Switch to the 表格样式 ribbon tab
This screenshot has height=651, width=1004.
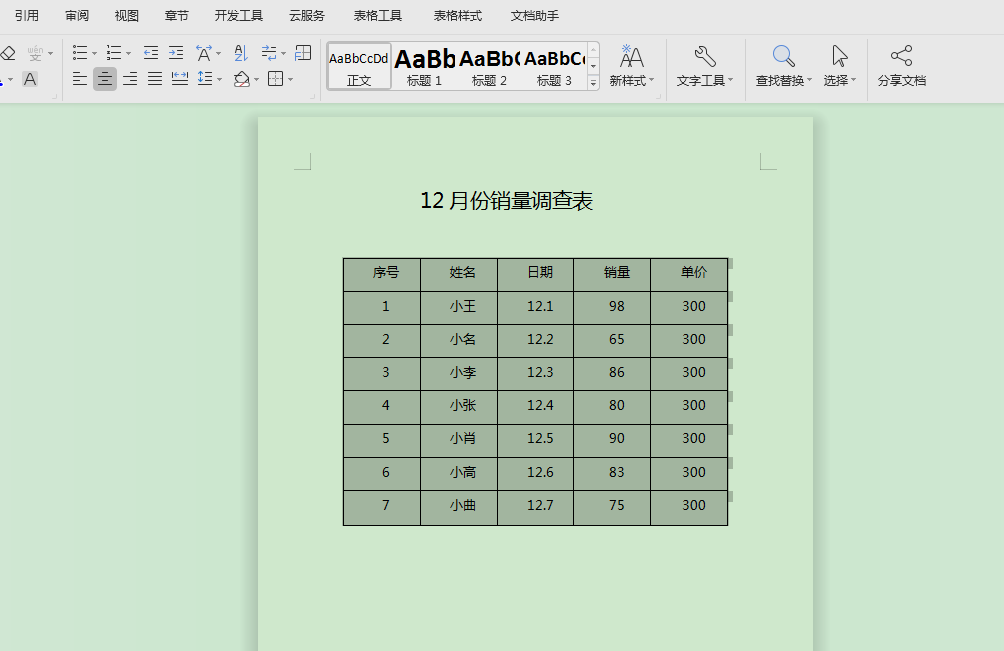click(456, 15)
